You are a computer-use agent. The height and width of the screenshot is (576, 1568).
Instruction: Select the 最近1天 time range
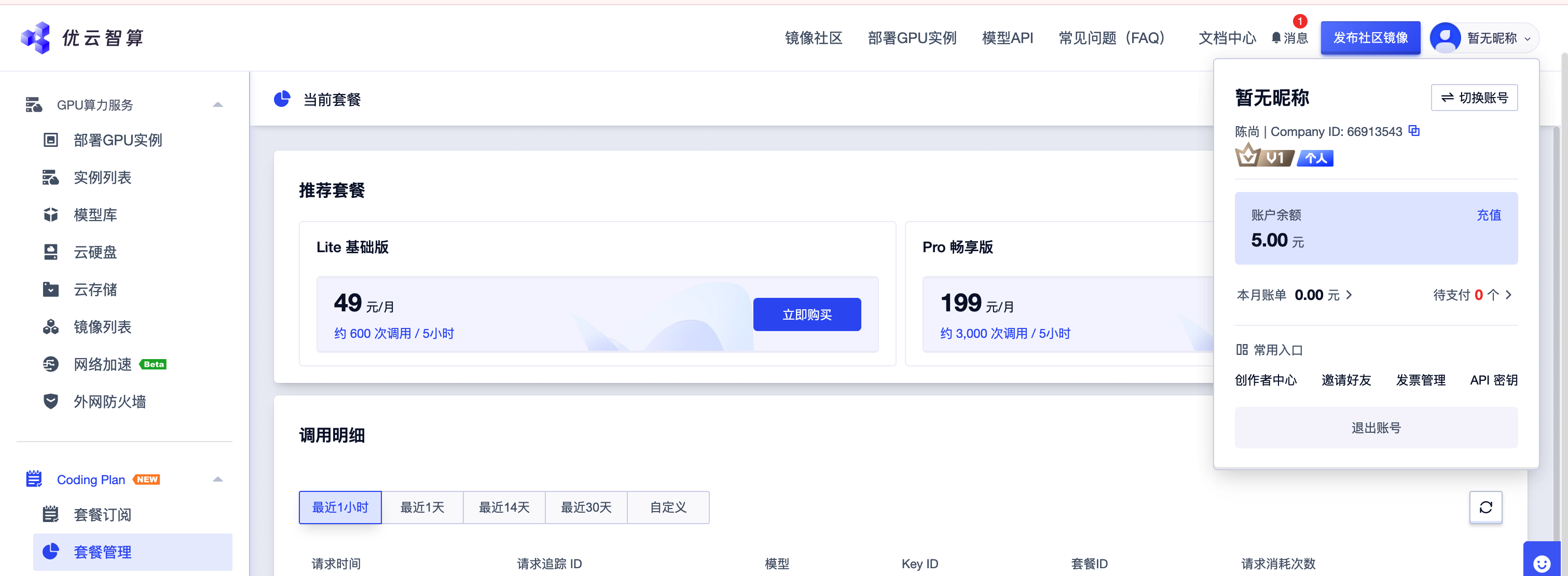pos(422,507)
